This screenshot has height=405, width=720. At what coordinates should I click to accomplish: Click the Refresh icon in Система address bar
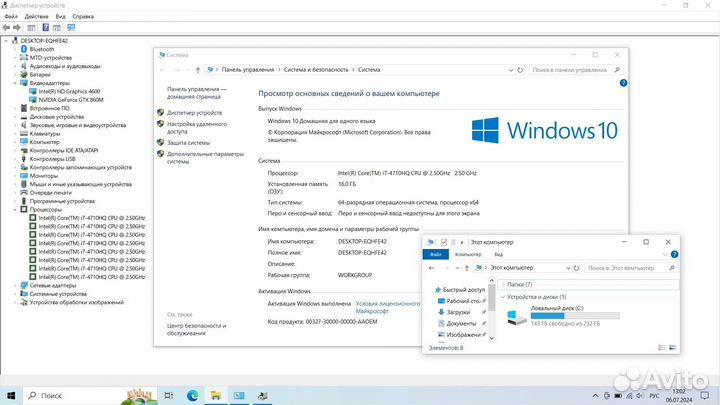point(520,70)
